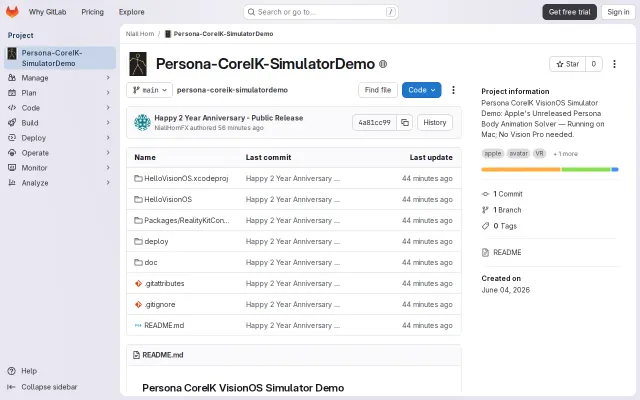
Task: Expand the Build sidebar chevron
Action: 108,122
